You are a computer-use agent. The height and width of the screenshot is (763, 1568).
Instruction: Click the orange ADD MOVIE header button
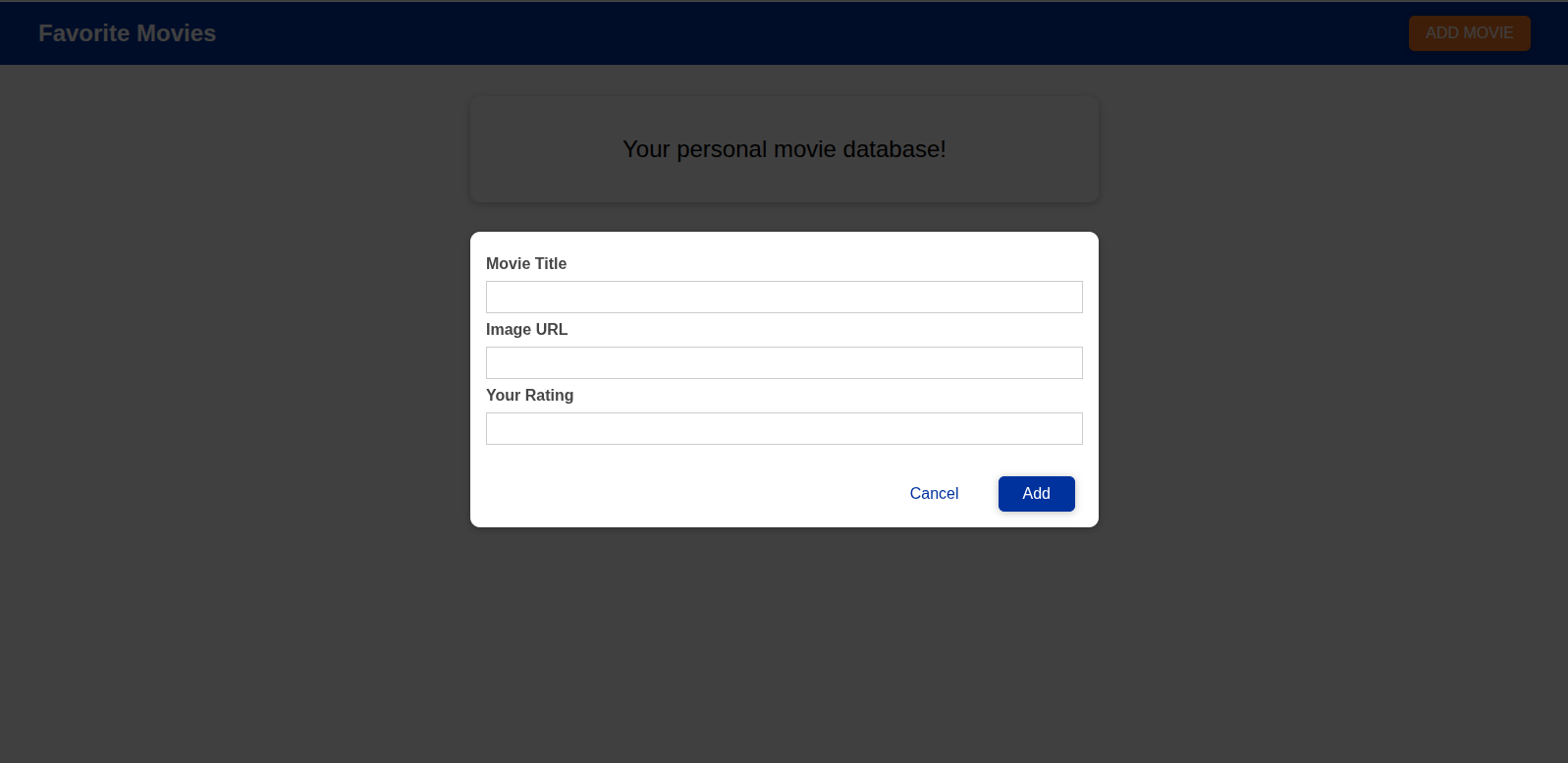tap(1469, 33)
